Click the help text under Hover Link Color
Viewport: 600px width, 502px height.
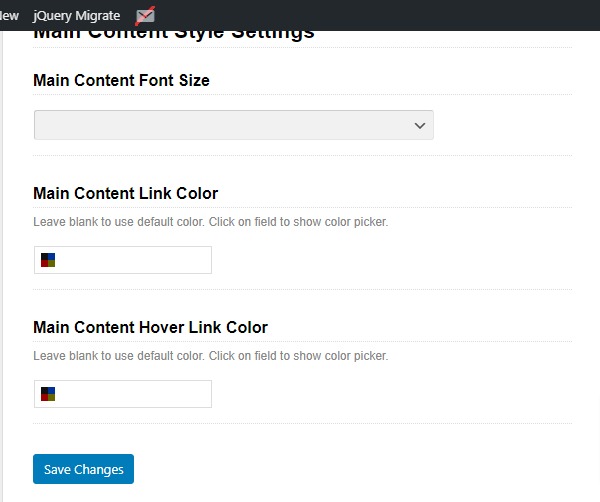pos(211,356)
